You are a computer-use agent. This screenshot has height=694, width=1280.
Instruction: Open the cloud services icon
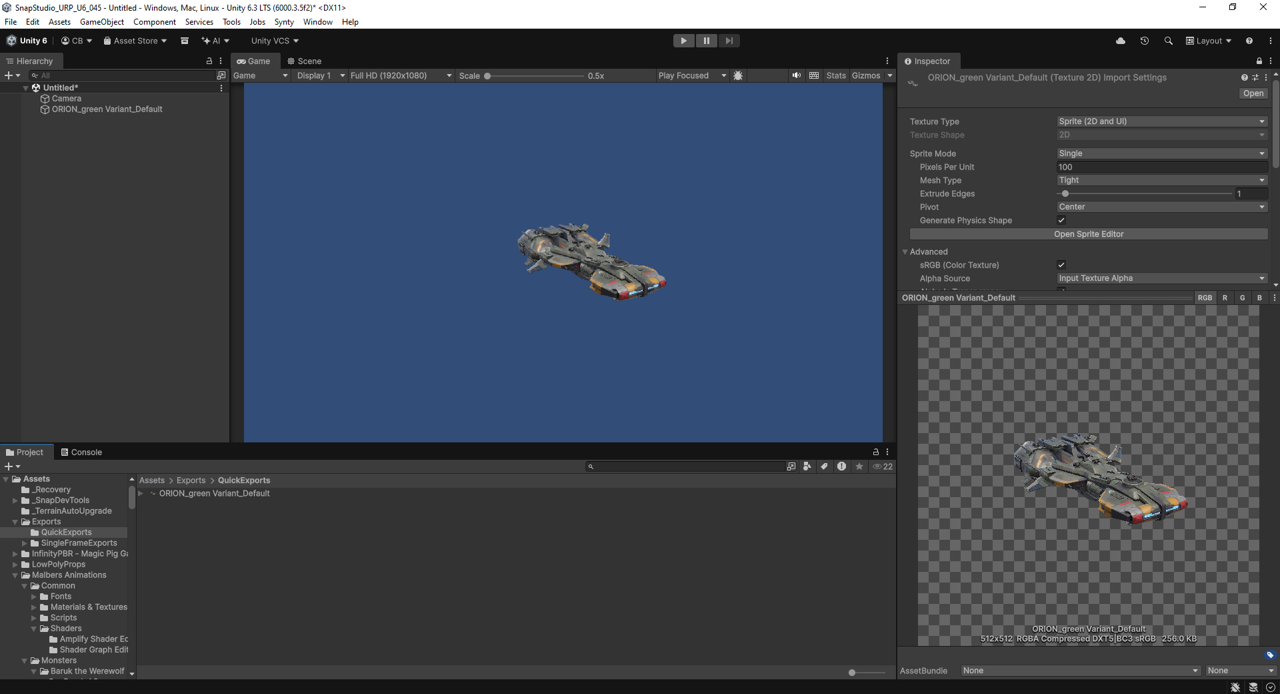[1120, 41]
